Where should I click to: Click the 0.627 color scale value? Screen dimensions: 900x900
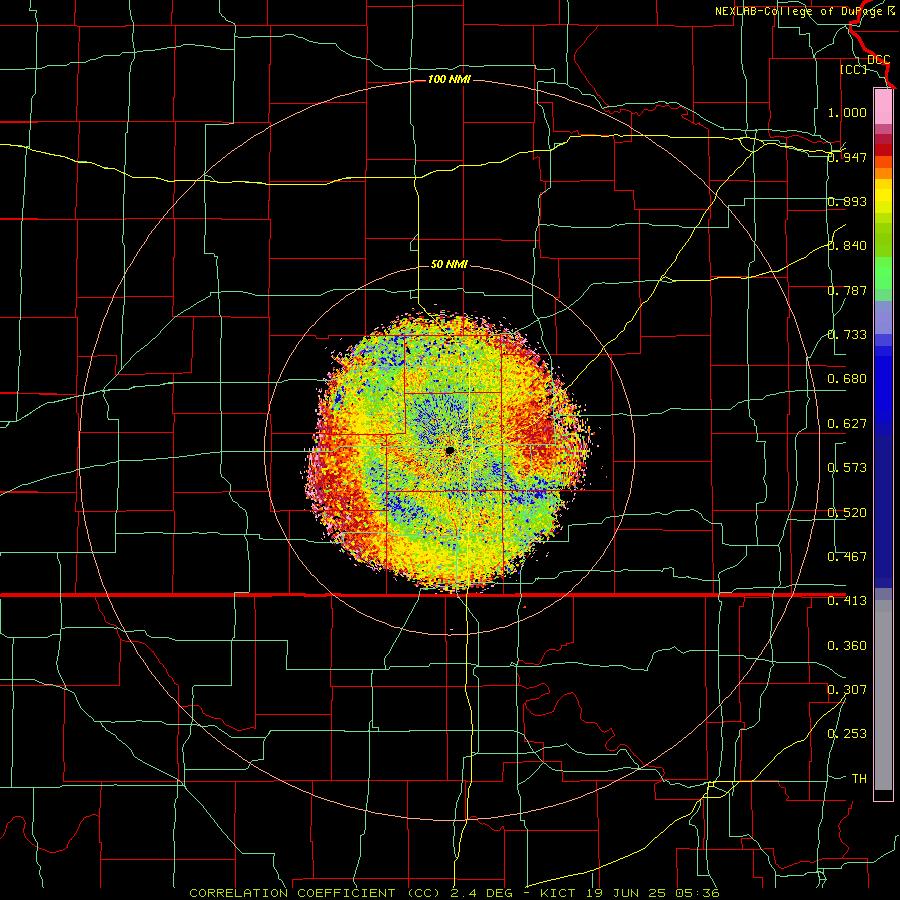coord(847,424)
